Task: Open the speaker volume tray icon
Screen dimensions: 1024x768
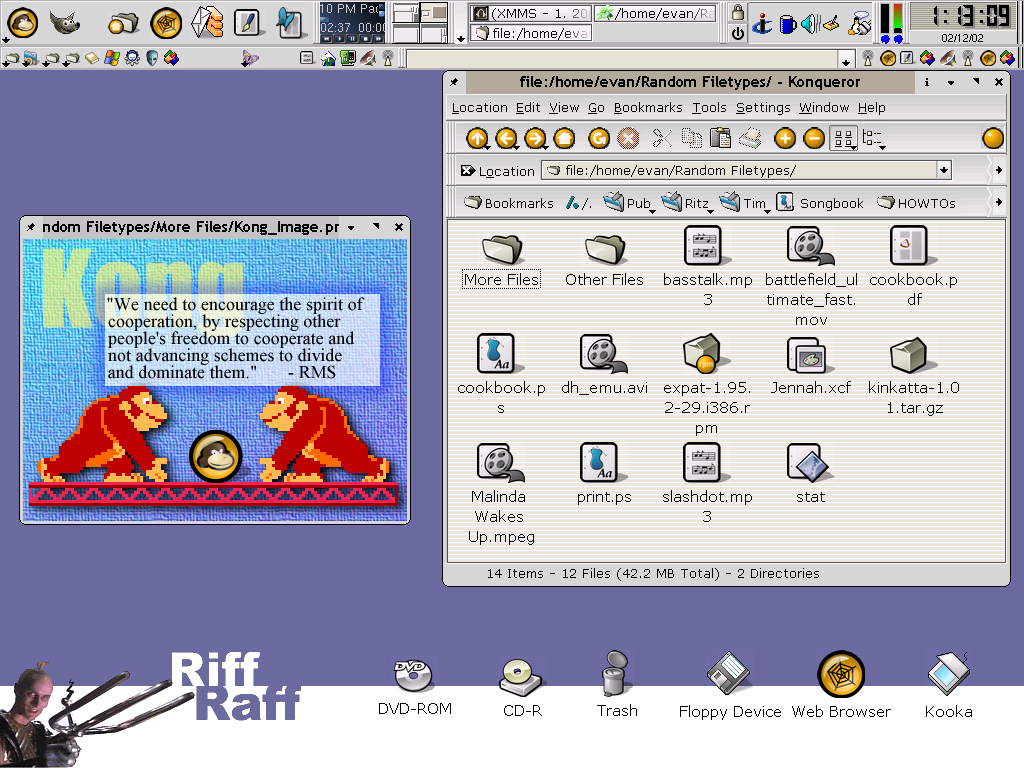Action: point(810,24)
